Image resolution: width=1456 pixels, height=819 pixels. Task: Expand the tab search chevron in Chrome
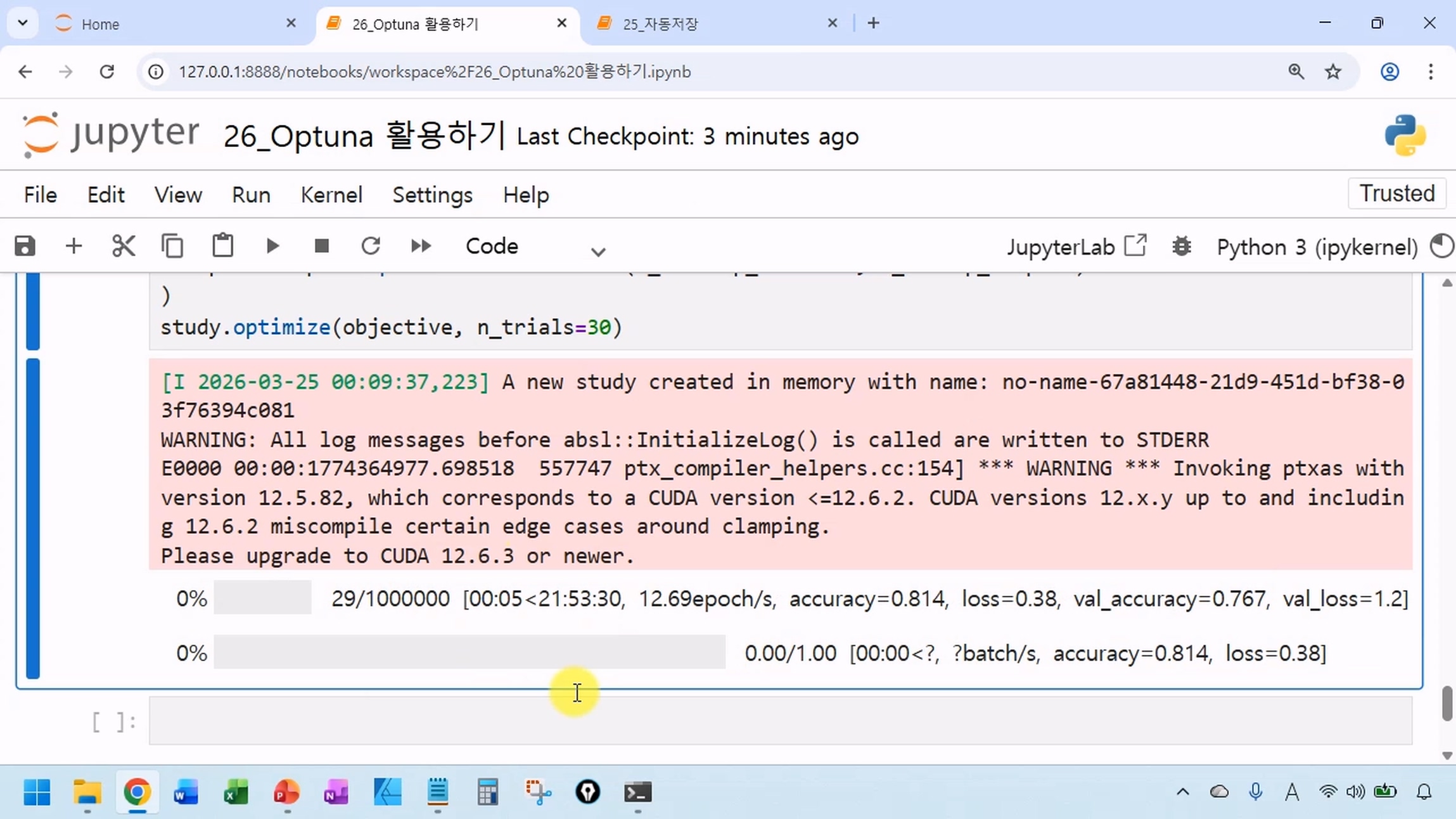[23, 23]
